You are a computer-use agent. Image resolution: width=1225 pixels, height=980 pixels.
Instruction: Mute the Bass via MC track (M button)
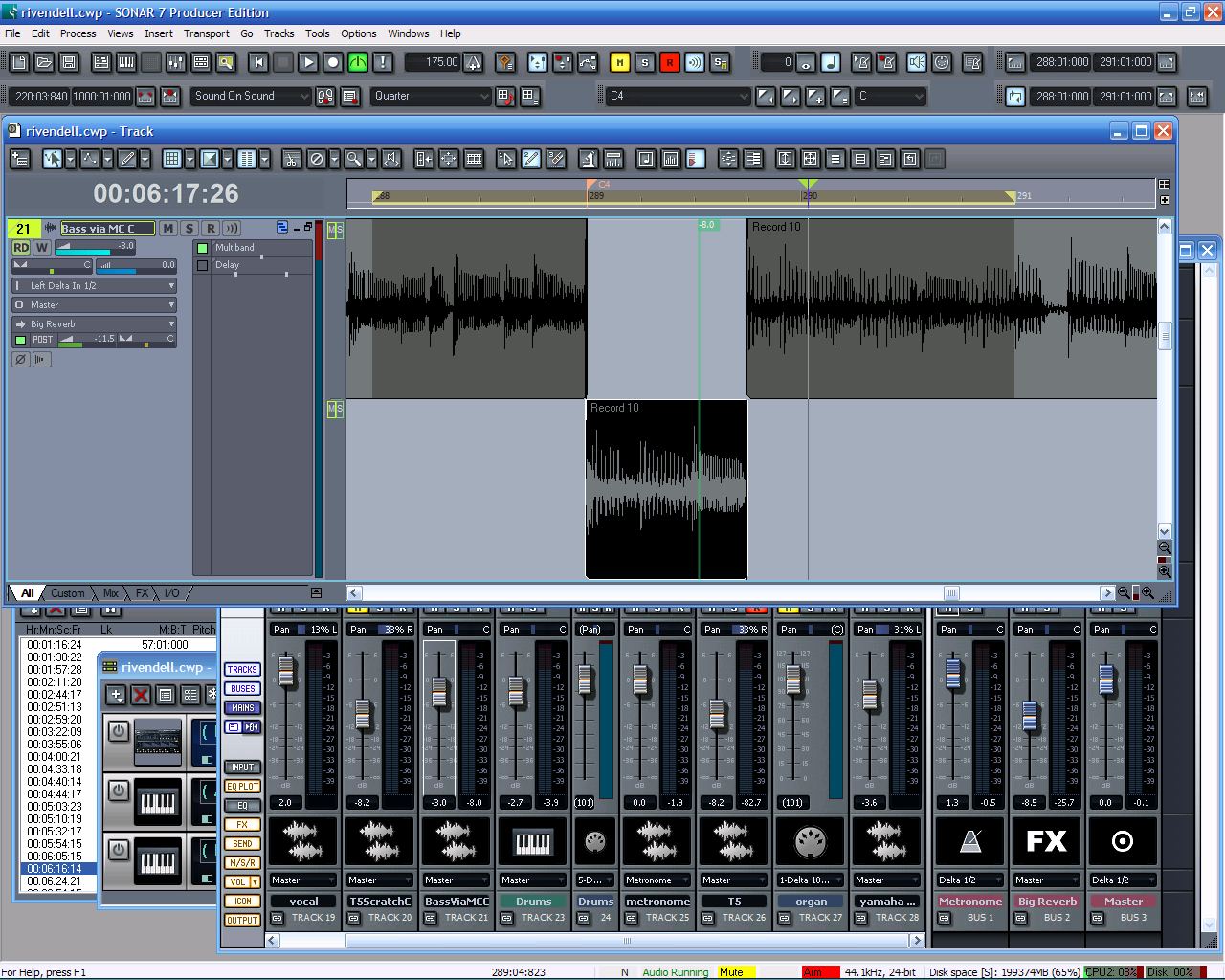[x=168, y=229]
